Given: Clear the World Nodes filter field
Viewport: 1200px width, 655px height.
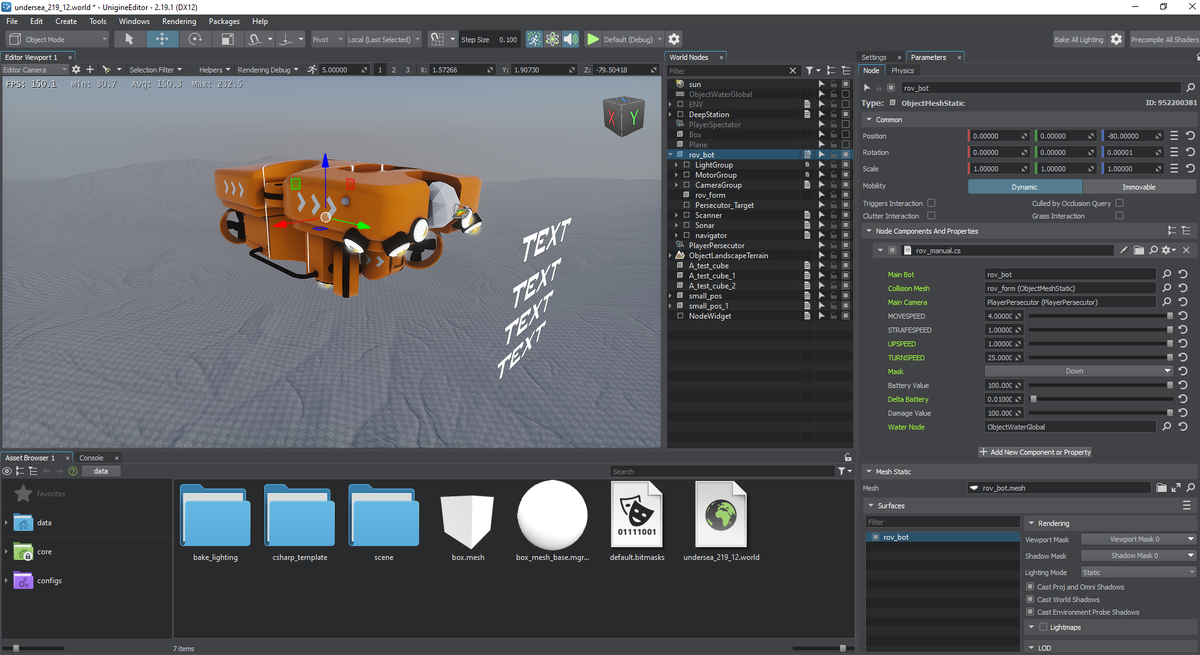Looking at the screenshot, I should click(x=794, y=71).
